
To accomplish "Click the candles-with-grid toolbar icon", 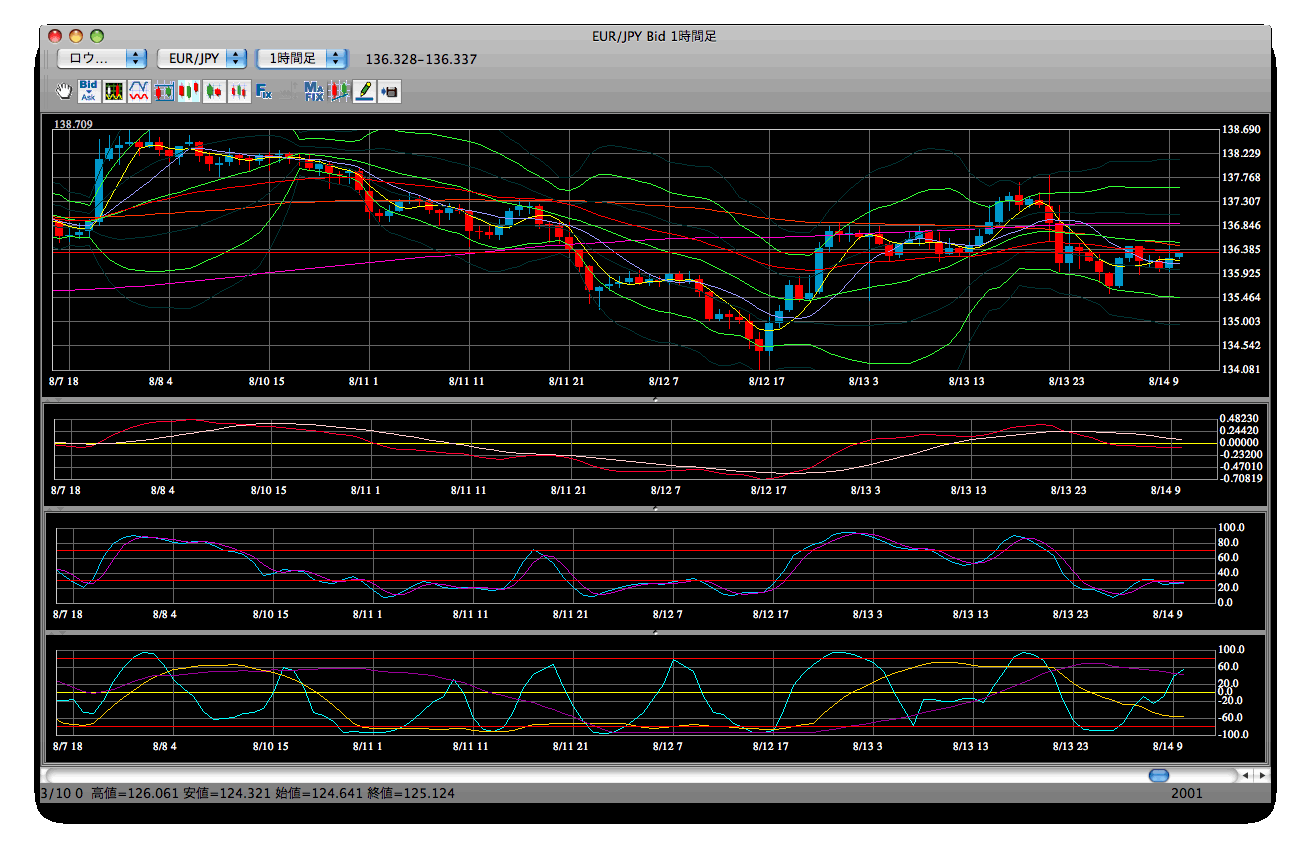I will [164, 92].
